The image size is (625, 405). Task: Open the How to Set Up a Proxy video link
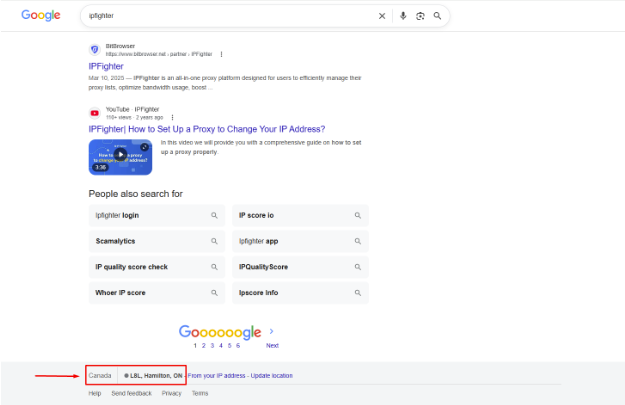pyautogui.click(x=206, y=129)
